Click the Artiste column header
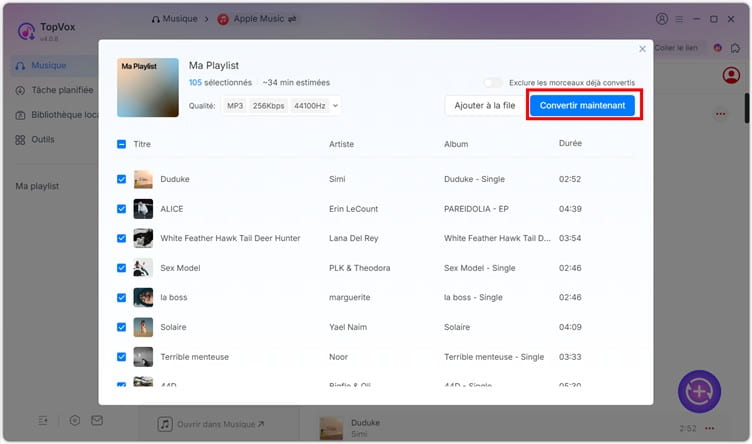Viewport: 752px width, 444px height. pos(341,144)
